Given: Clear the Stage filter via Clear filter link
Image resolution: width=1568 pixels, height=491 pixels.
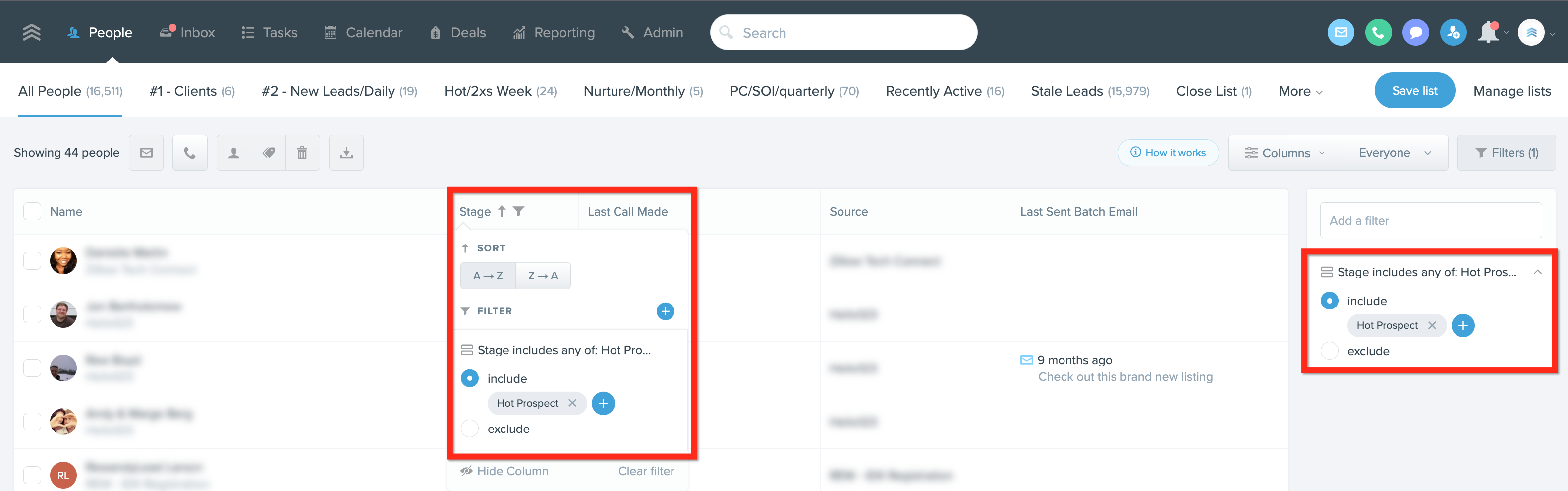Looking at the screenshot, I should (646, 470).
